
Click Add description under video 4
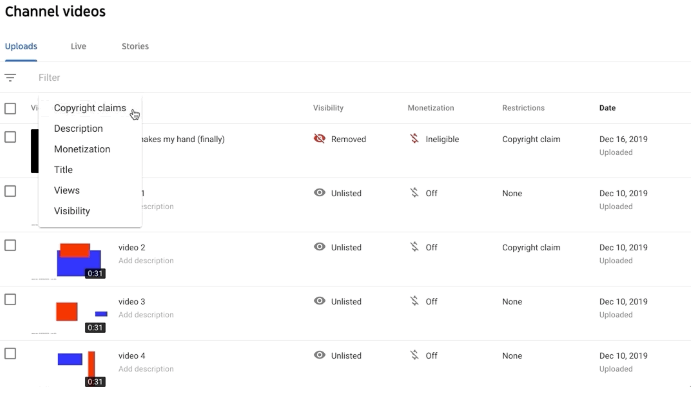coord(146,369)
